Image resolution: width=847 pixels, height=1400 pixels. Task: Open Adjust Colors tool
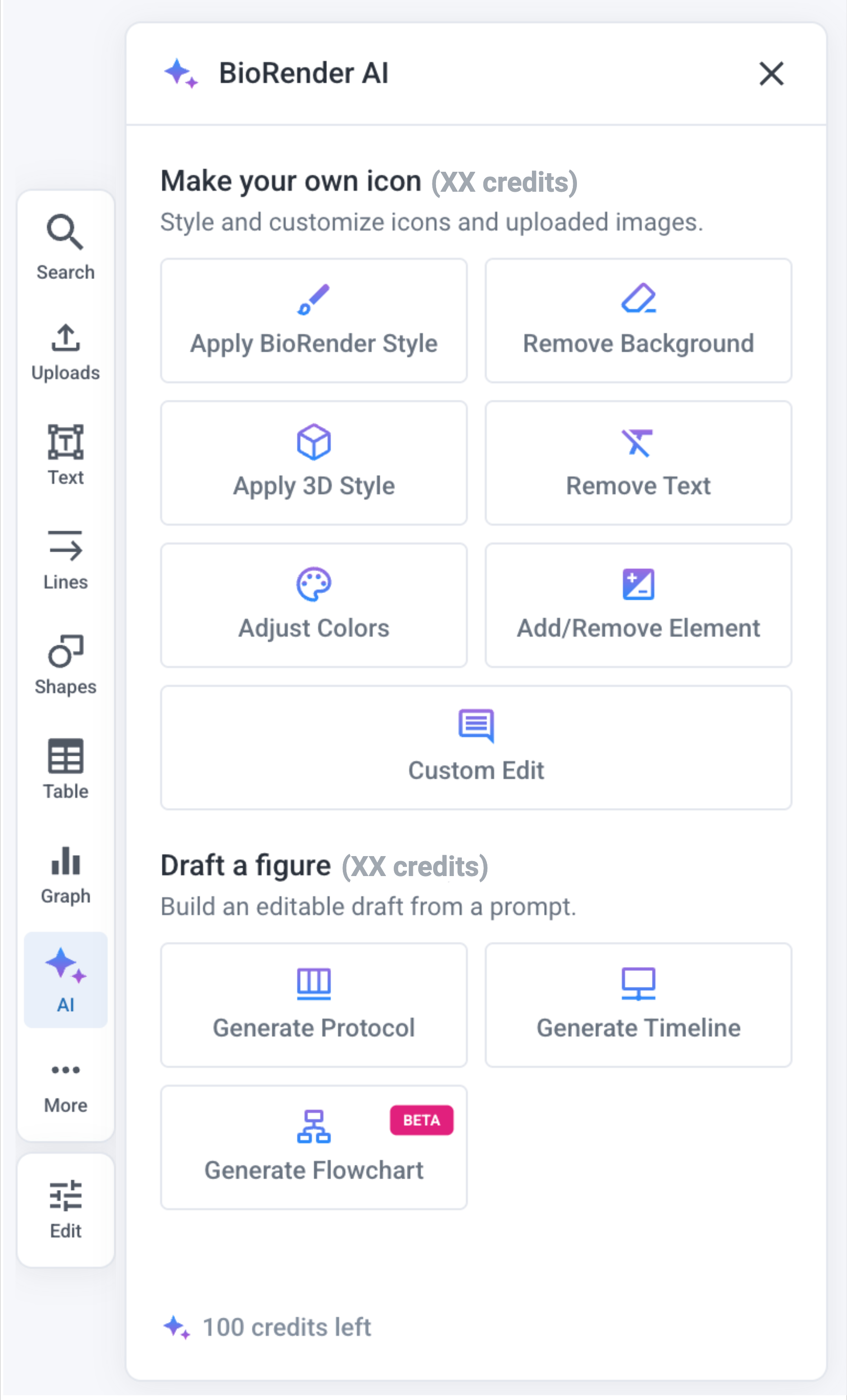point(314,605)
